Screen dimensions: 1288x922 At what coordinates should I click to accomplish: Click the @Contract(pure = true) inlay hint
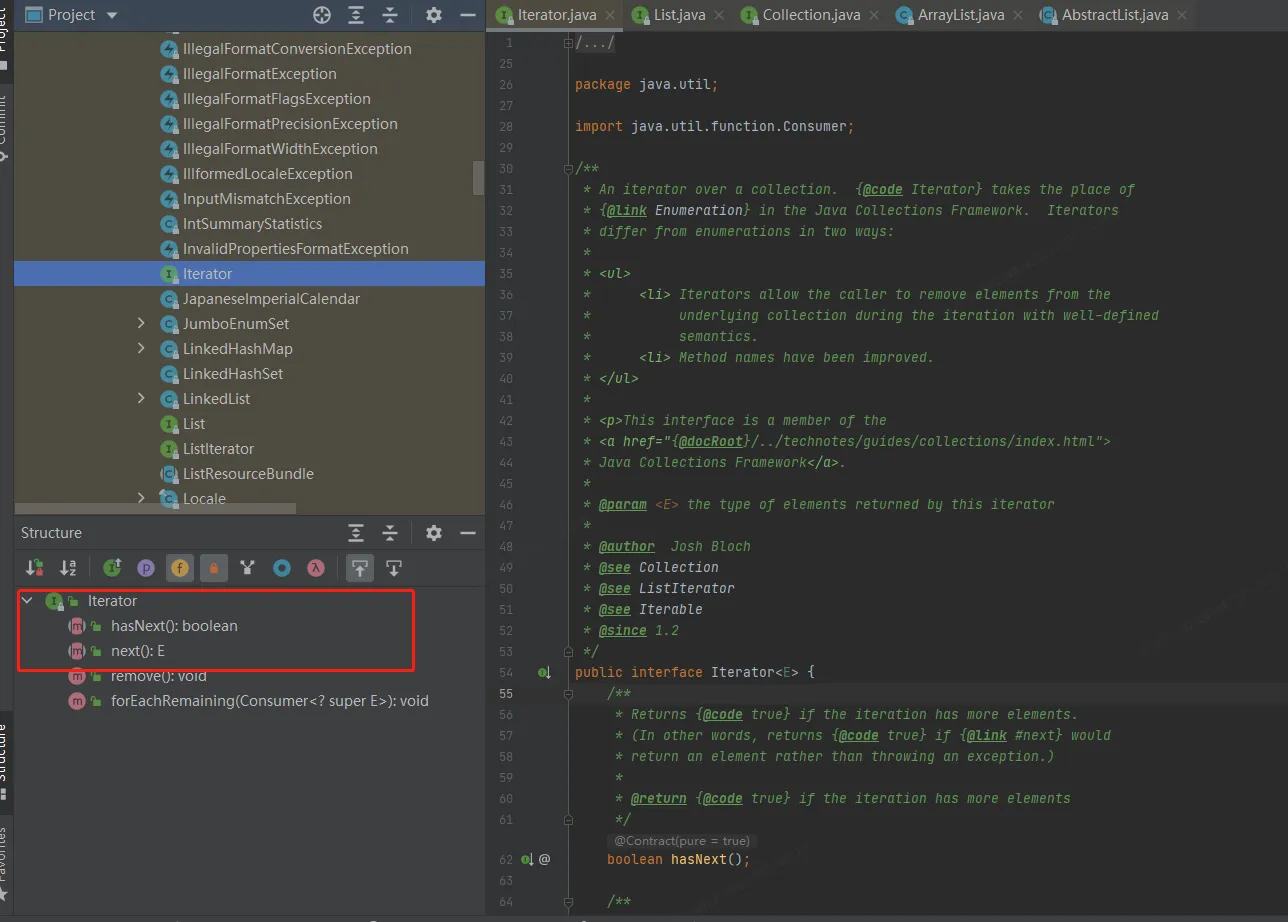pos(681,841)
